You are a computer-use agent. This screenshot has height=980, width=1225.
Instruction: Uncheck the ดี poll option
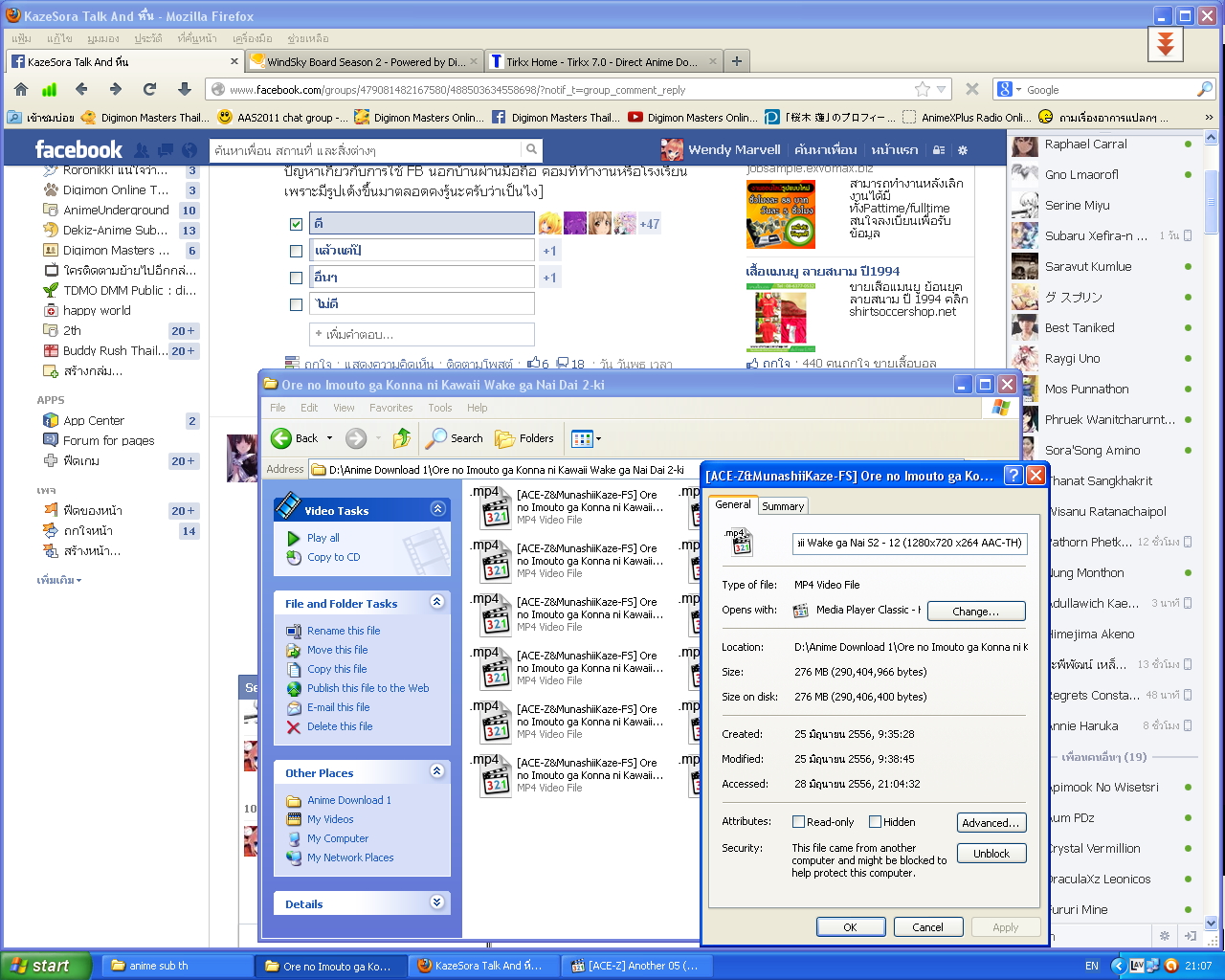tap(296, 224)
